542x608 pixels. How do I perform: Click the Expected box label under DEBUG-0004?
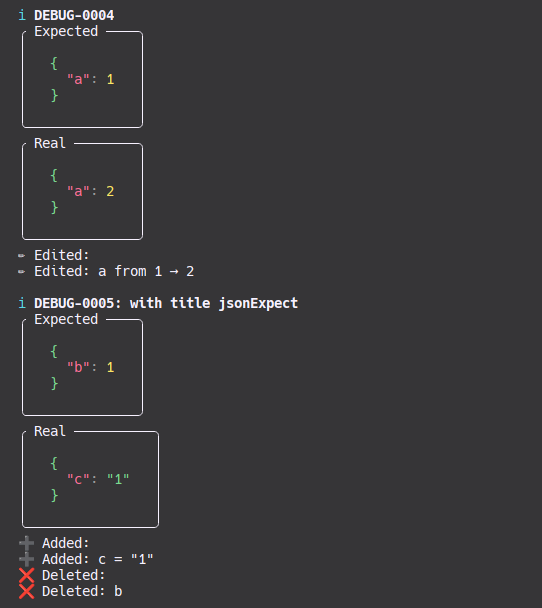[x=66, y=31]
